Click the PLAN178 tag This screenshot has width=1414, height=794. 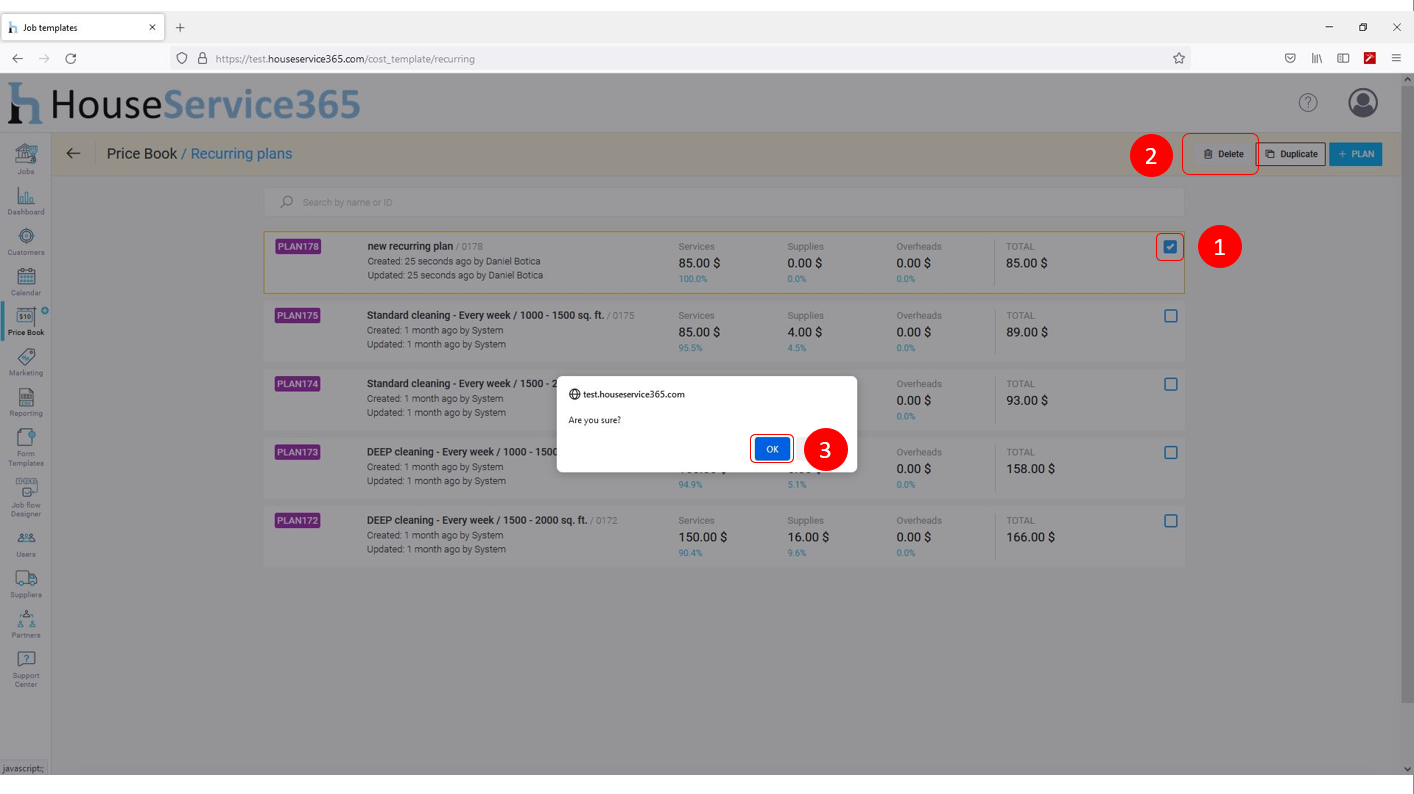298,247
